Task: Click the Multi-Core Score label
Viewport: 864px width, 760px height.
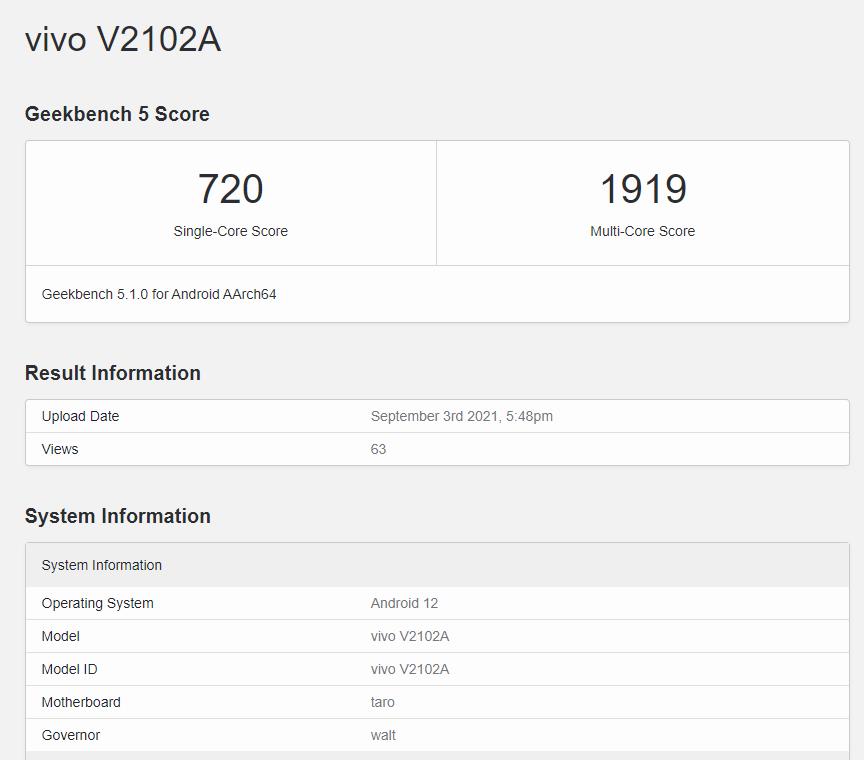Action: point(642,231)
